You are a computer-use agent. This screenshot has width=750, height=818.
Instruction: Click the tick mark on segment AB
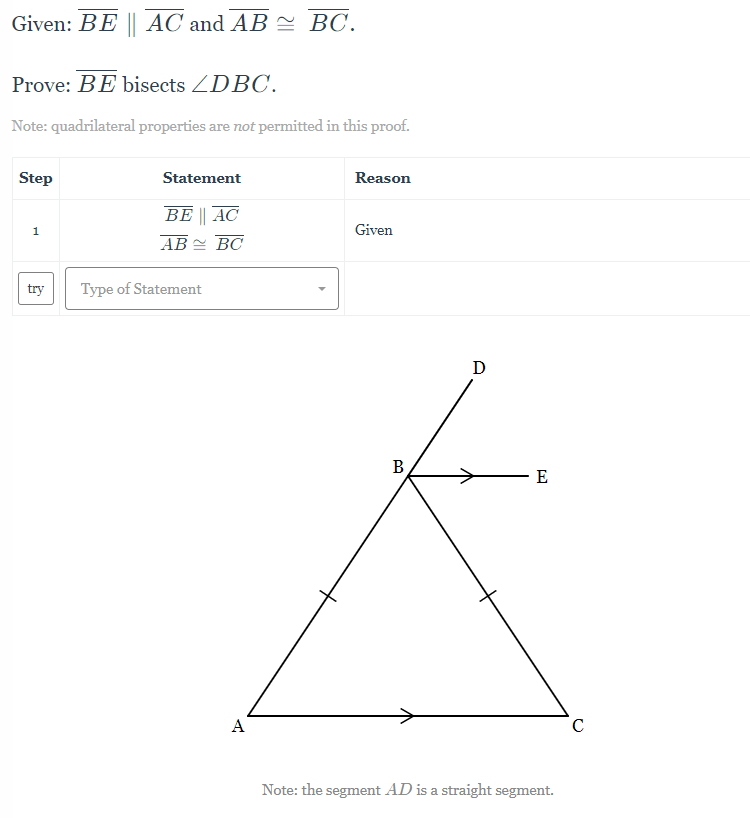pos(330,597)
